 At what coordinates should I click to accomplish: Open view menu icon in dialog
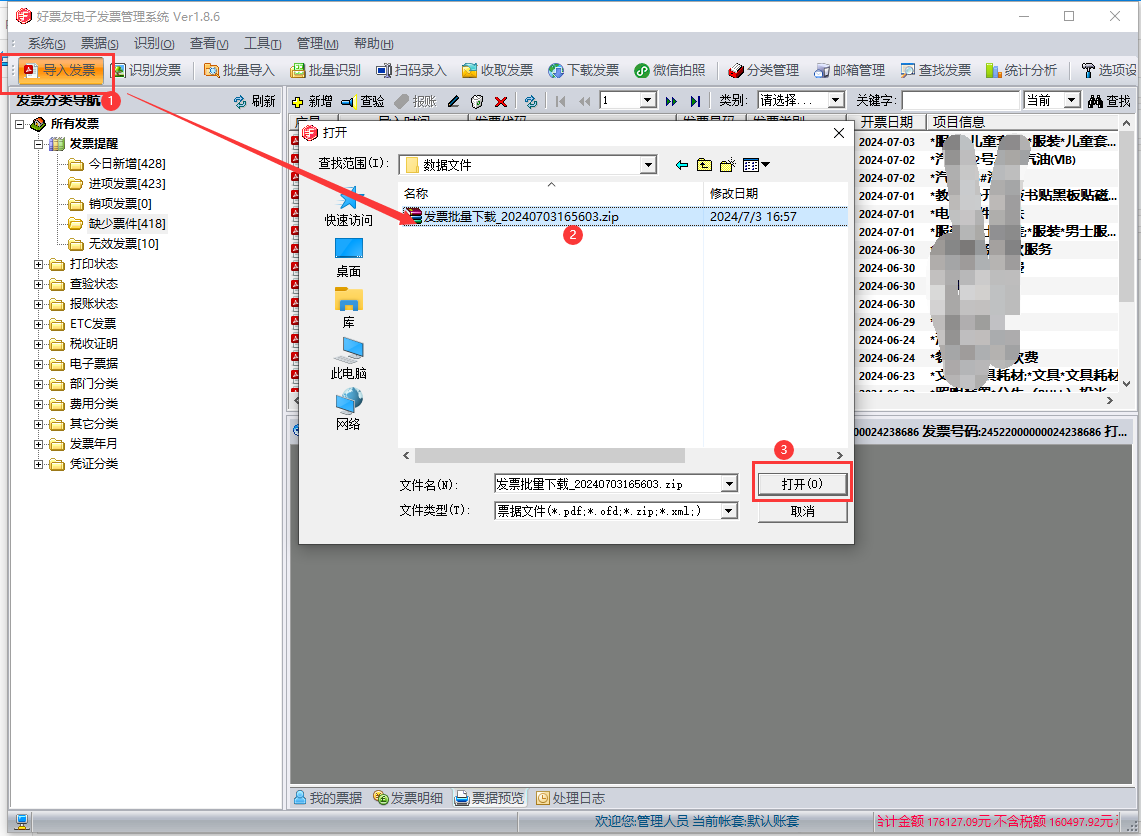coord(756,165)
